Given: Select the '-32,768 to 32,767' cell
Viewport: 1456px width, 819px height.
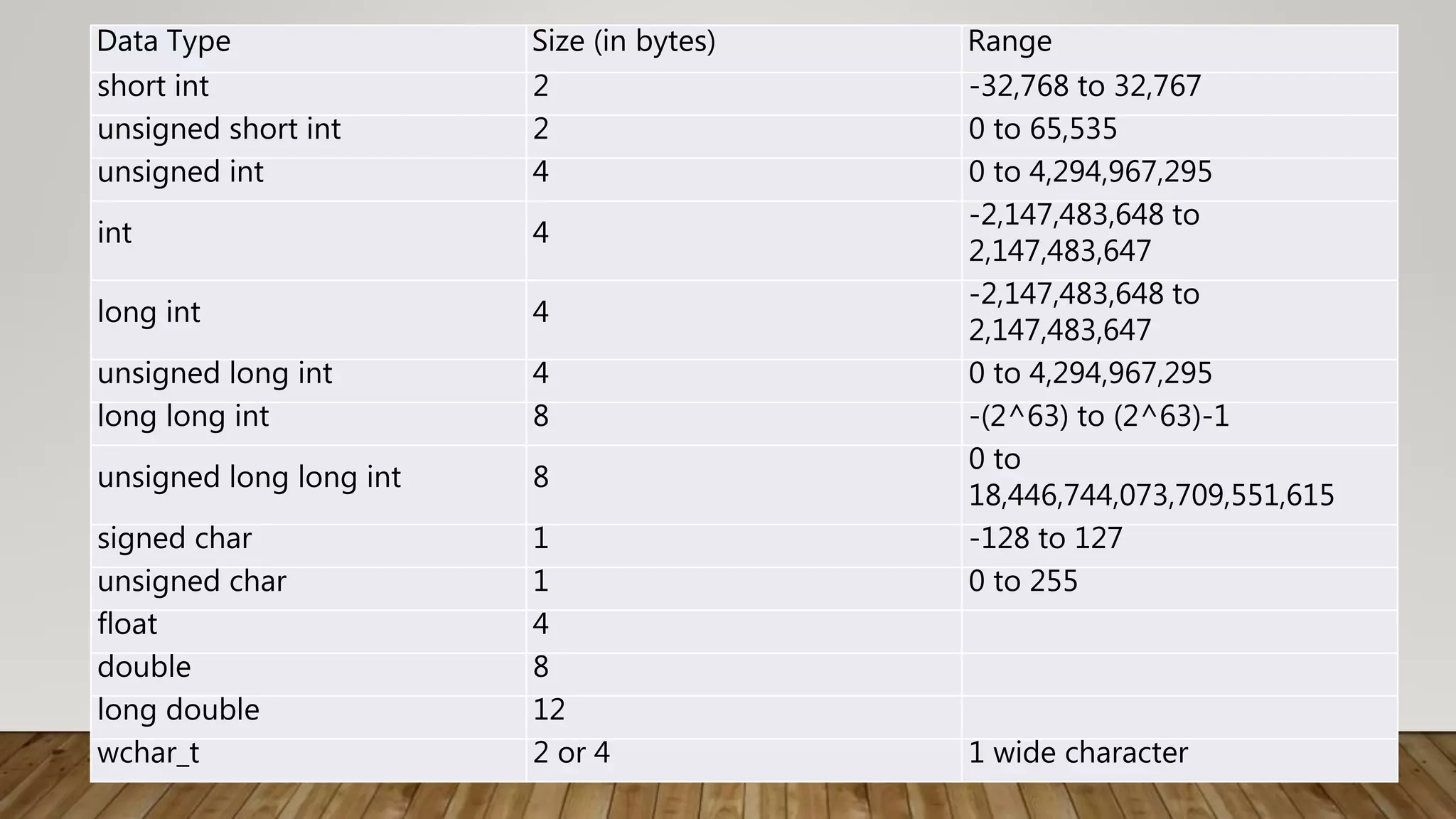Looking at the screenshot, I should (1179, 94).
